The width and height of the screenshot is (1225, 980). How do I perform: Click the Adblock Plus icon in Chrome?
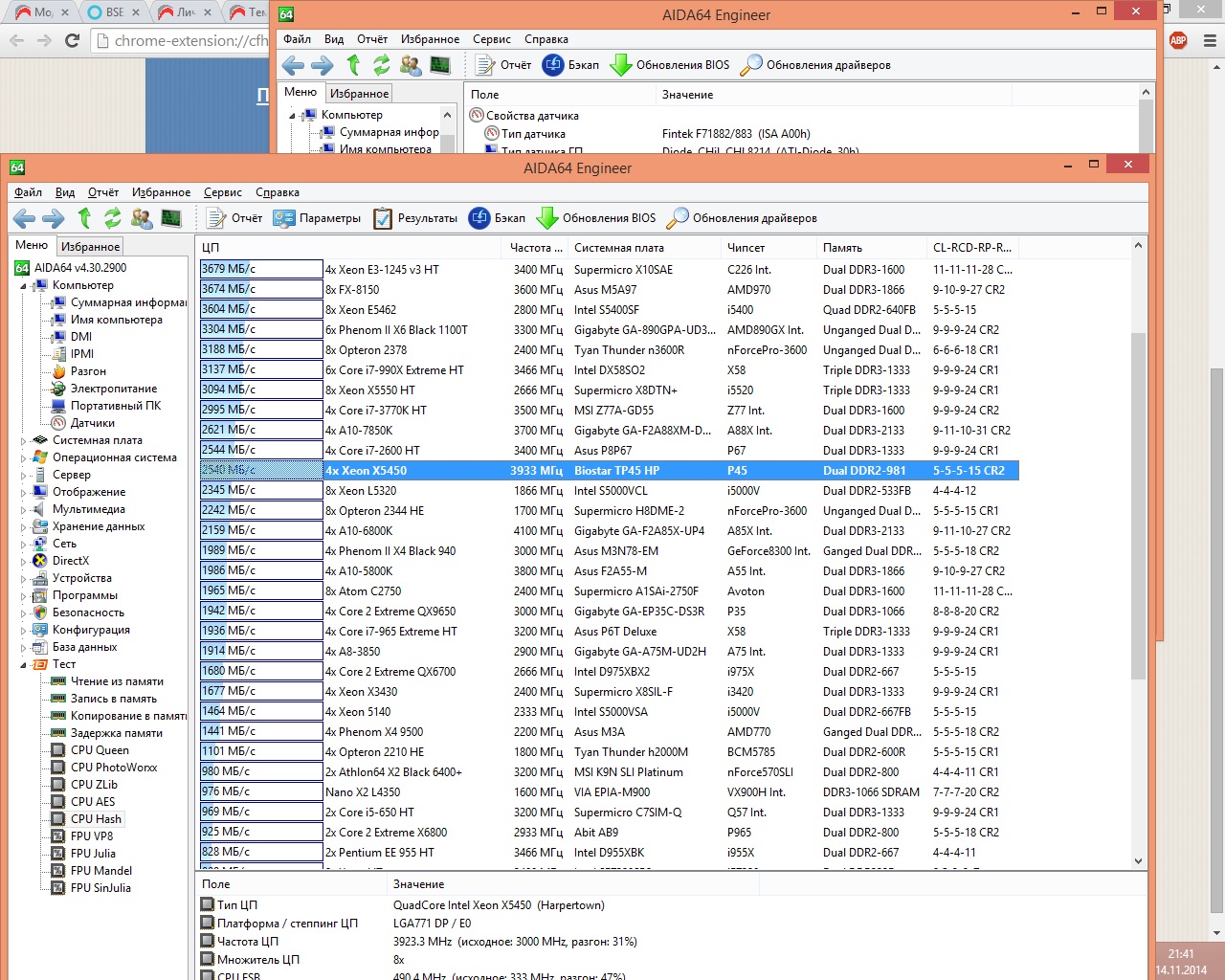tap(1178, 40)
